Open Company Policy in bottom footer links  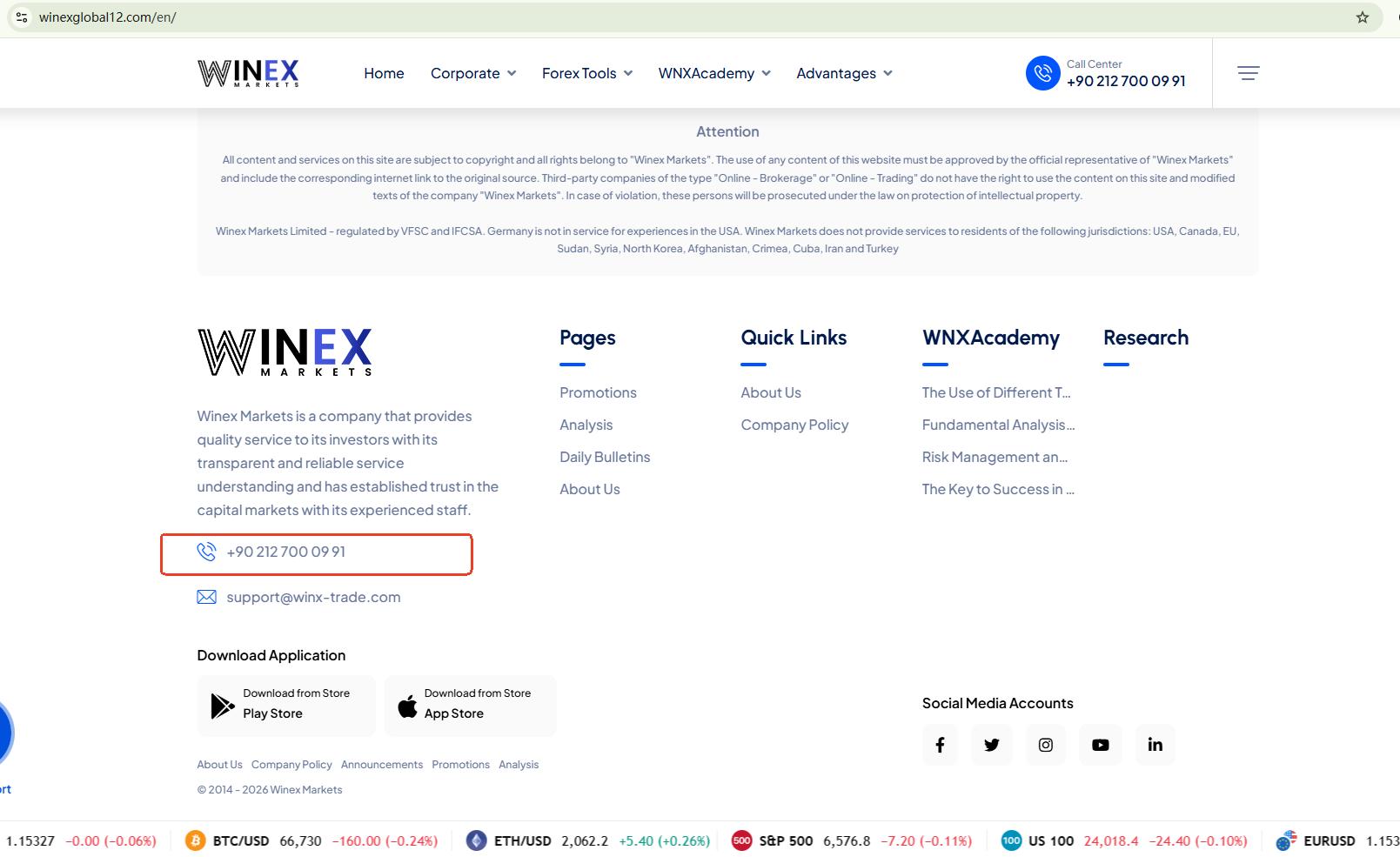[x=291, y=765]
